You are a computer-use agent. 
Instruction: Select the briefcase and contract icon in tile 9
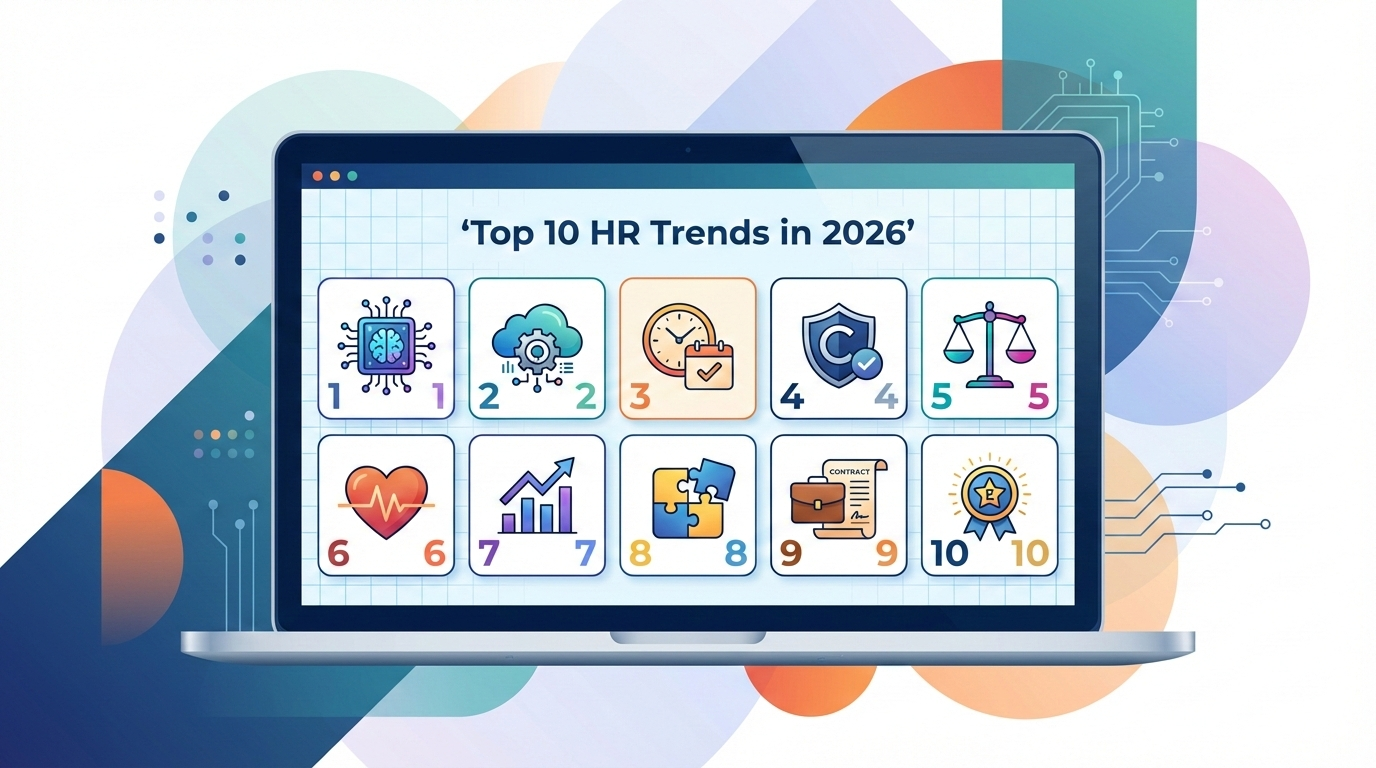click(x=838, y=500)
